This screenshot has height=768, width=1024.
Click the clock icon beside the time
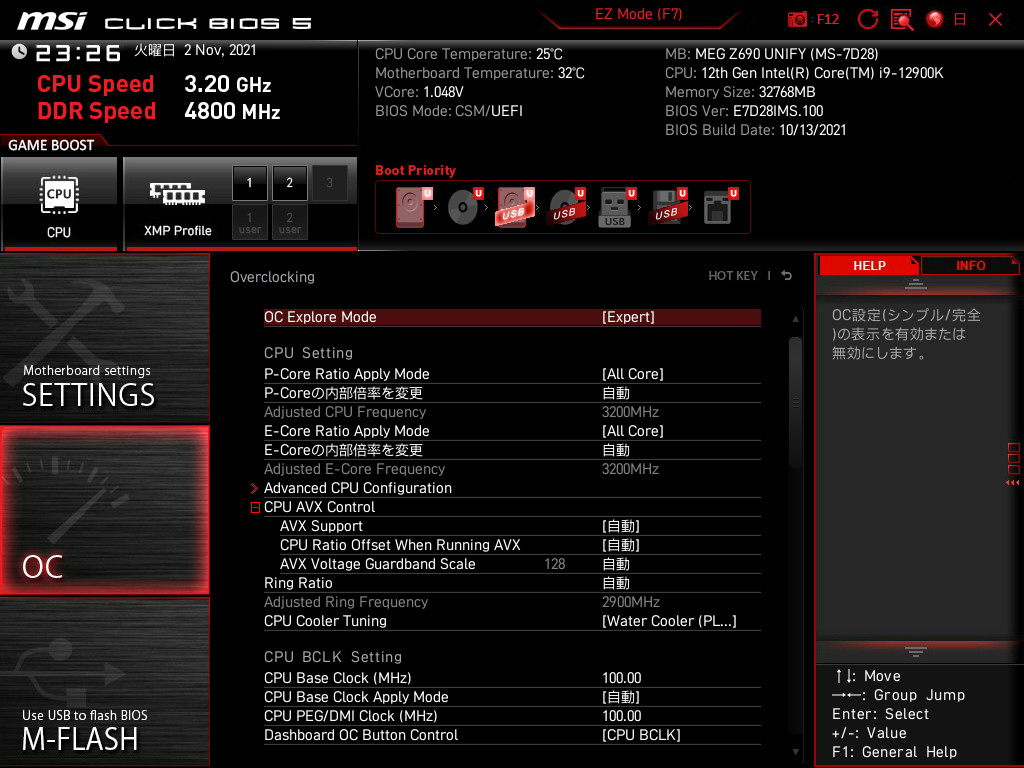pos(19,51)
